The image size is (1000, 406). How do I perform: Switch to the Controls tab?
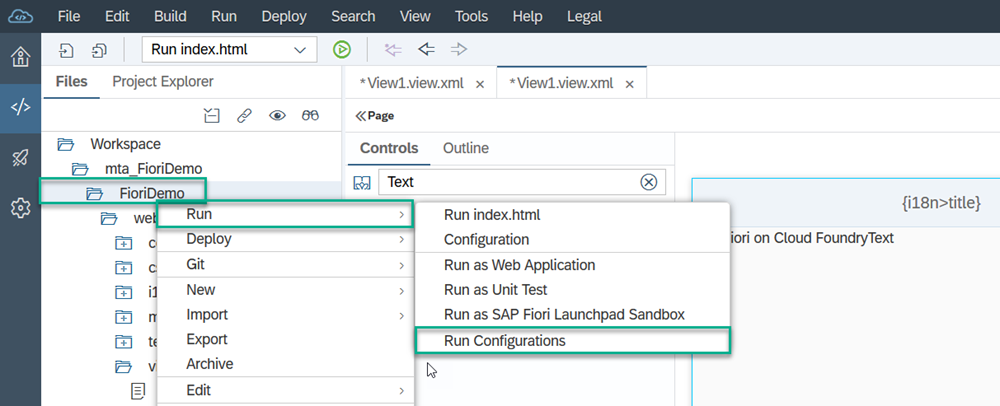tap(389, 149)
